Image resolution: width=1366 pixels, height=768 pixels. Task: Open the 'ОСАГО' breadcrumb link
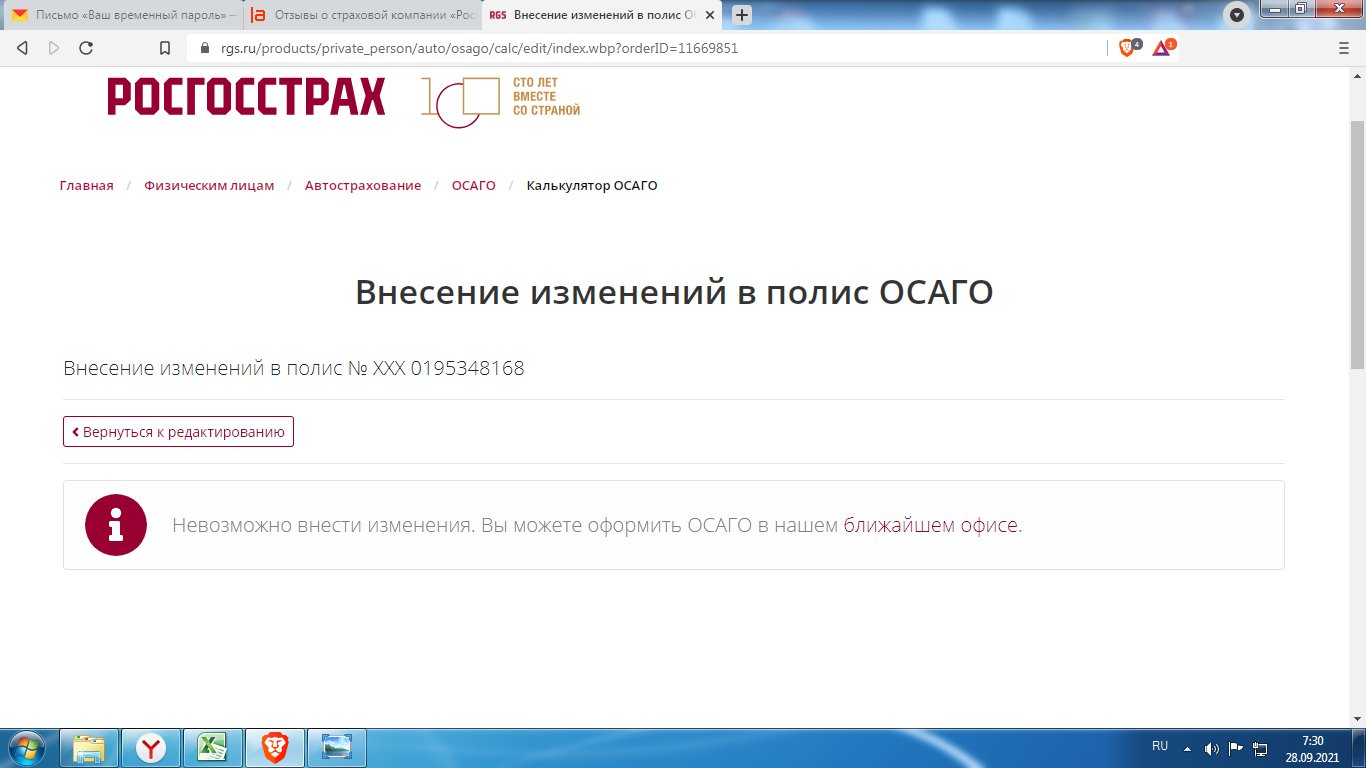coord(474,186)
